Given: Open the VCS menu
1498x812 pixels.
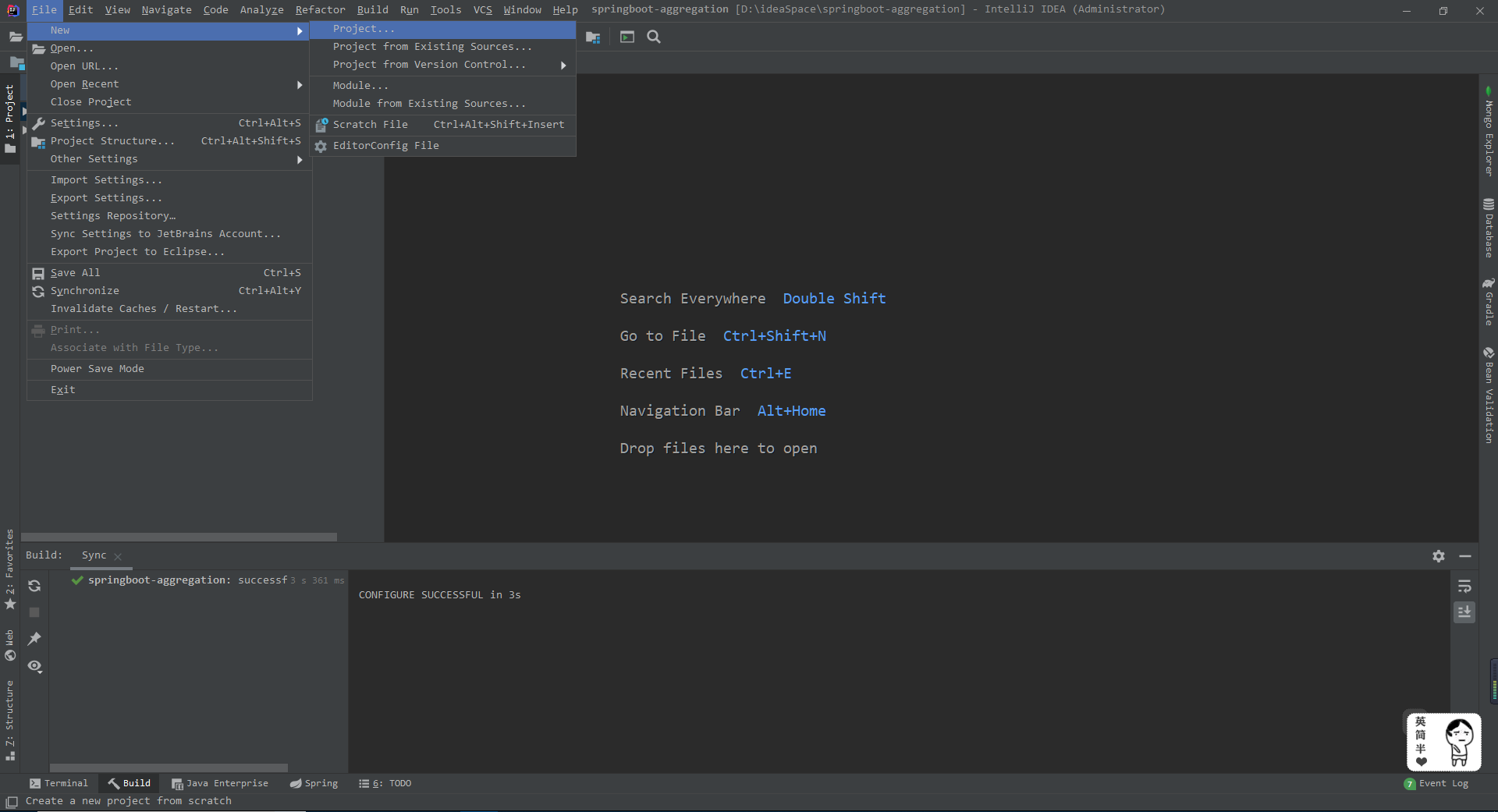Looking at the screenshot, I should 482,9.
